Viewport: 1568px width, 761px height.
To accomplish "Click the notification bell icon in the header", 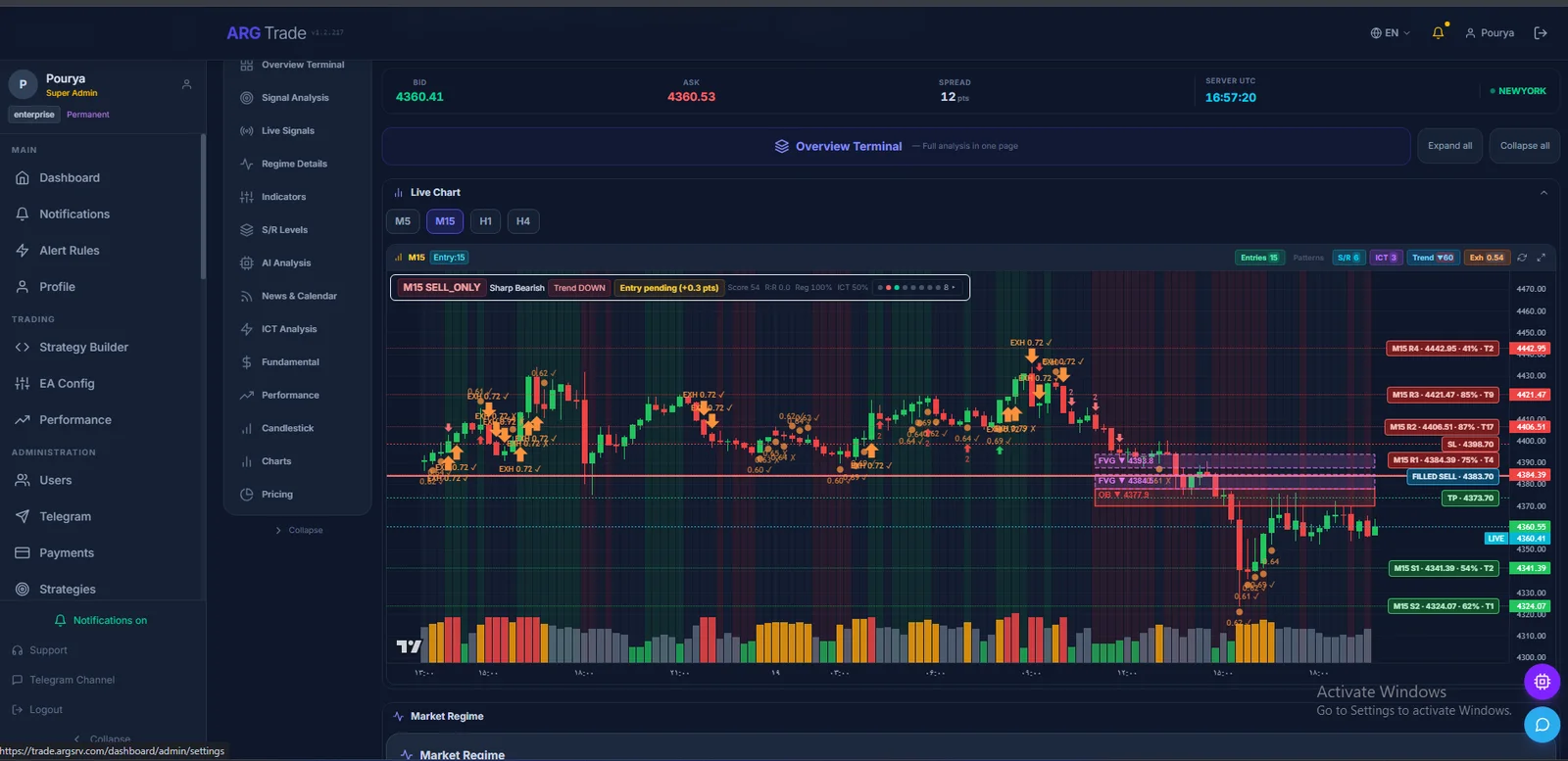I will (1438, 32).
